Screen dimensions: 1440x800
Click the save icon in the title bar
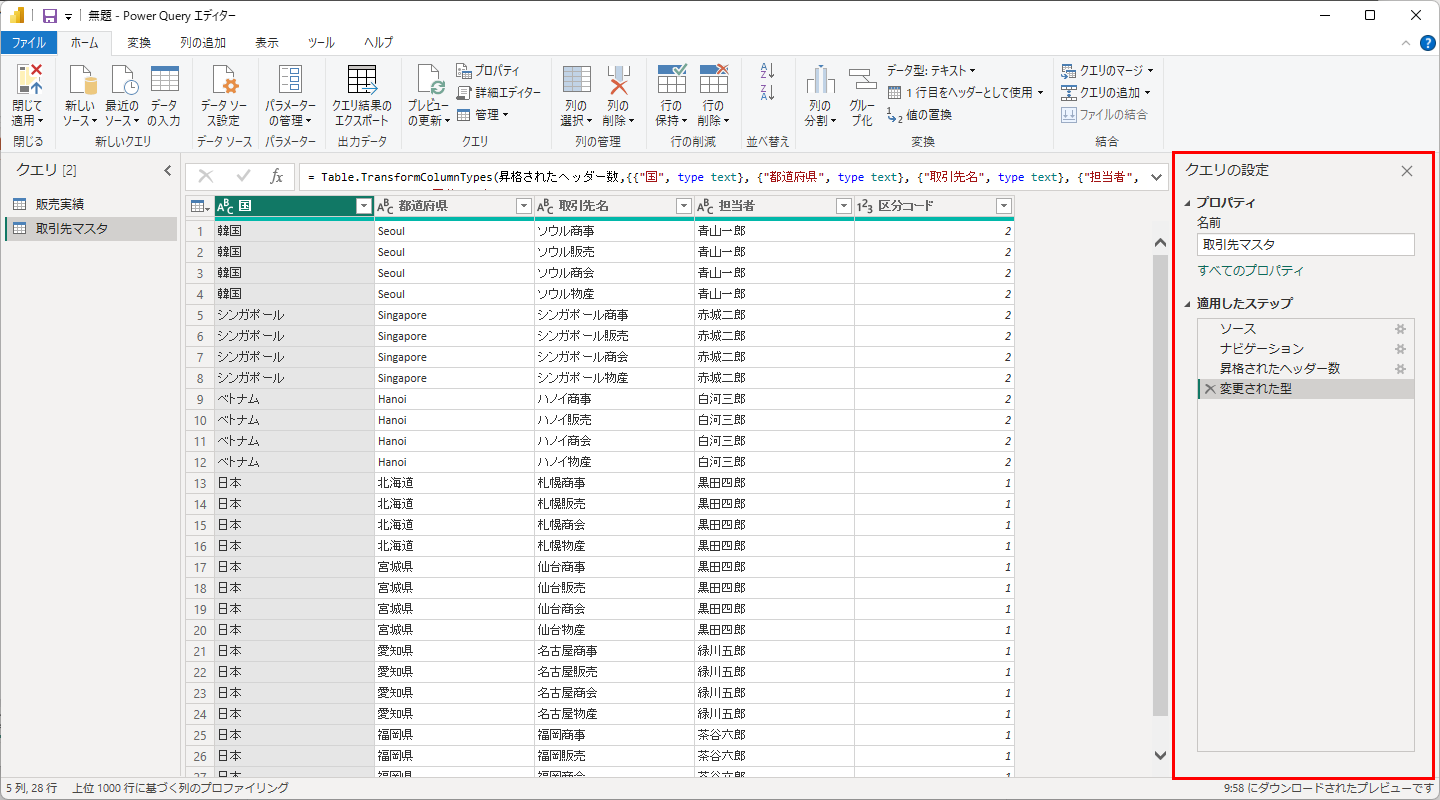pos(49,16)
